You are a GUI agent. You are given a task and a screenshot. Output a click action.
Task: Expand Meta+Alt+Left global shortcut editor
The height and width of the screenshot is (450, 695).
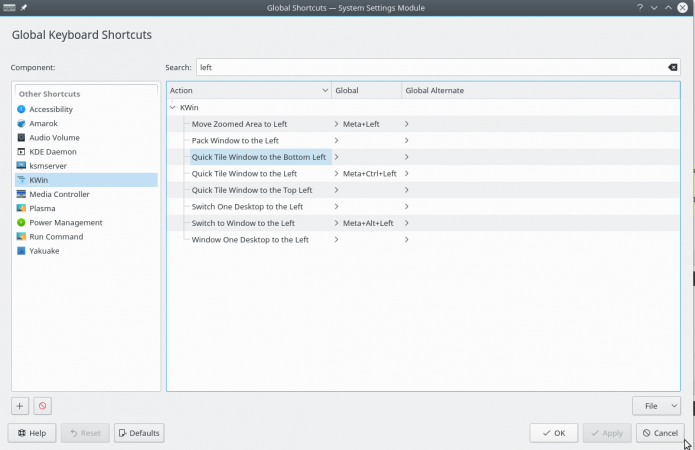pos(336,223)
